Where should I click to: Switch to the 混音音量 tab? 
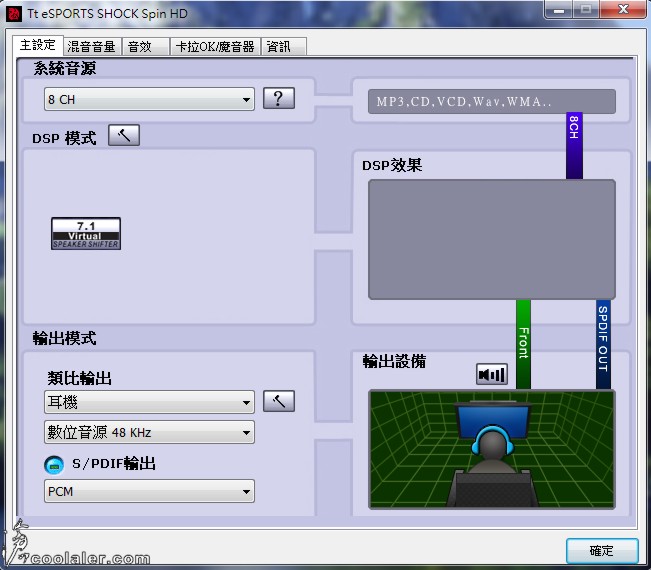click(92, 46)
